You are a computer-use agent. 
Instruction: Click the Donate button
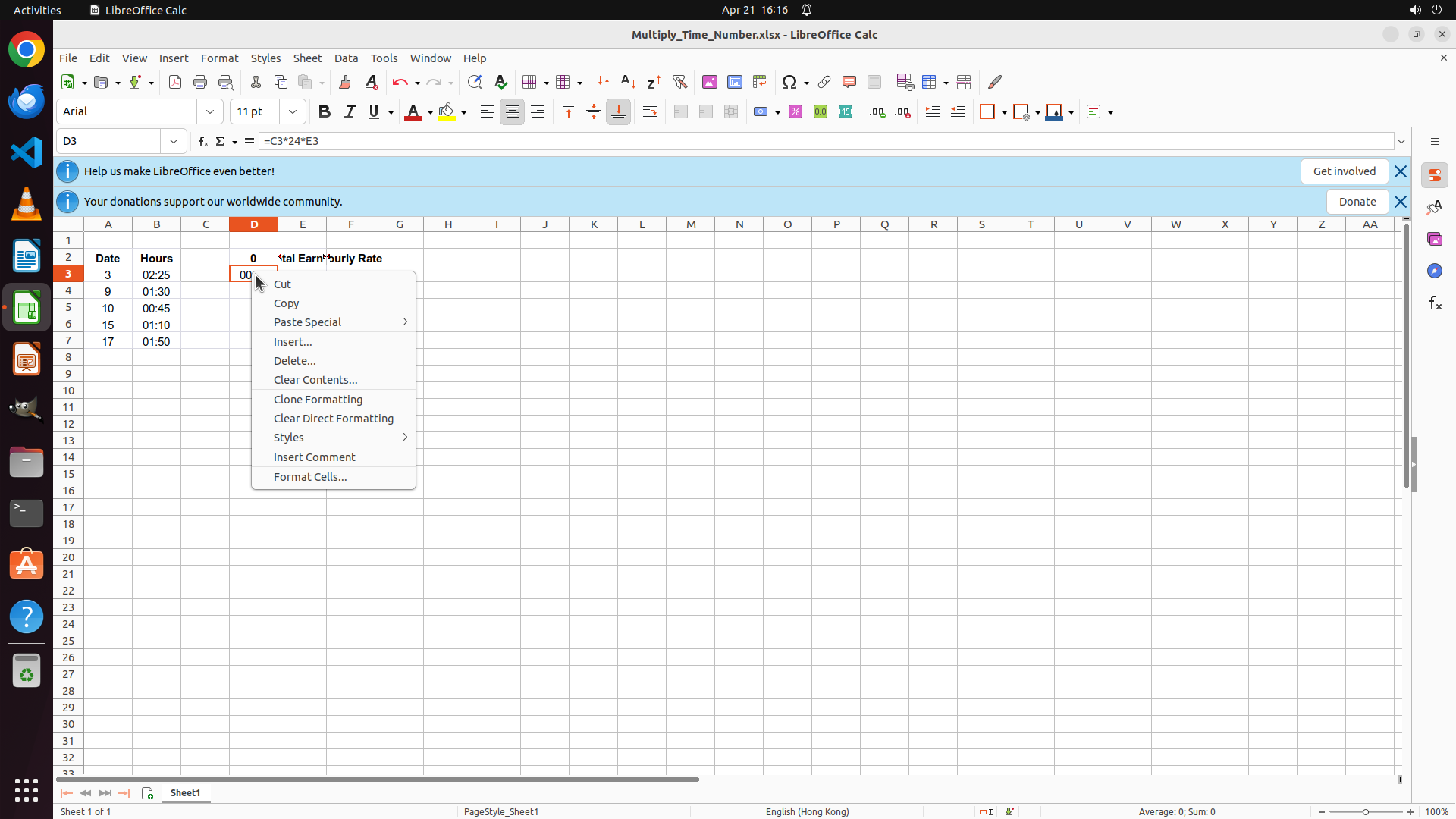[1357, 202]
